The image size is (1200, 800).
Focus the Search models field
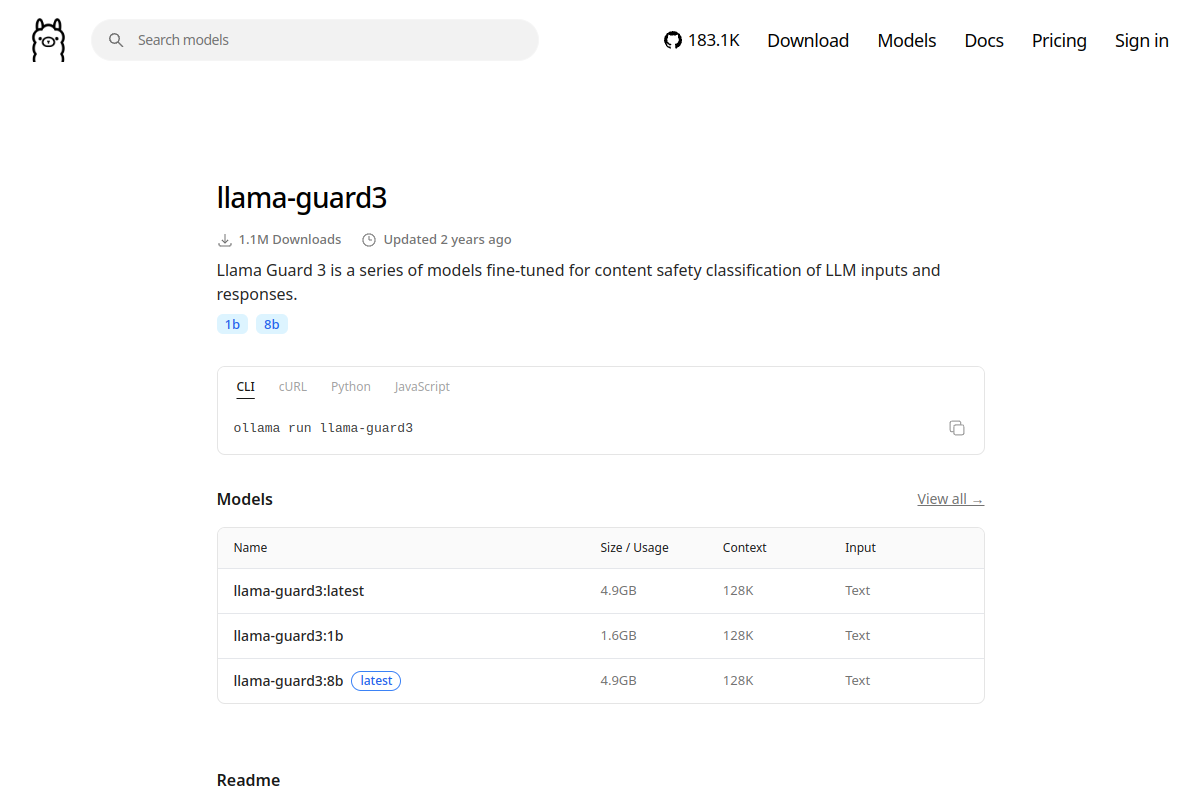[x=315, y=40]
